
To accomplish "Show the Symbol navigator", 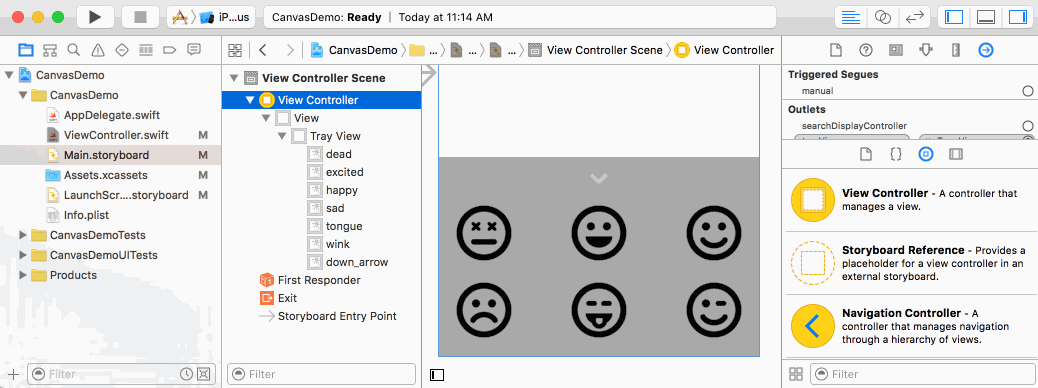I will coord(50,50).
